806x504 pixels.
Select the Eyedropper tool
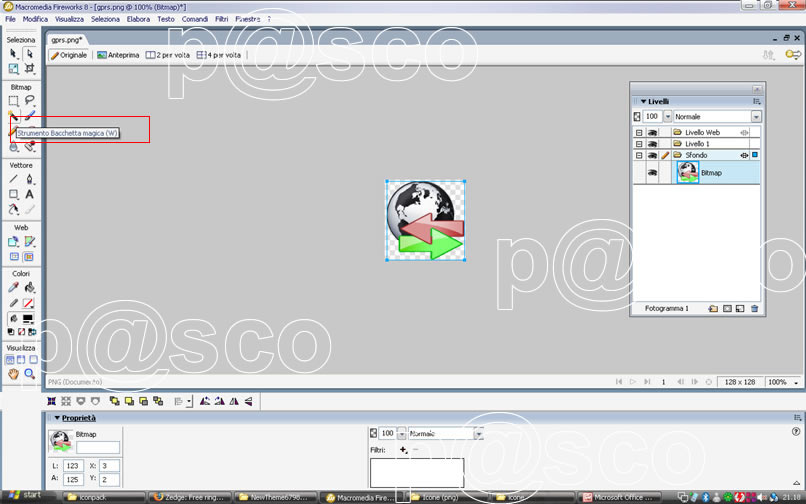[x=13, y=287]
